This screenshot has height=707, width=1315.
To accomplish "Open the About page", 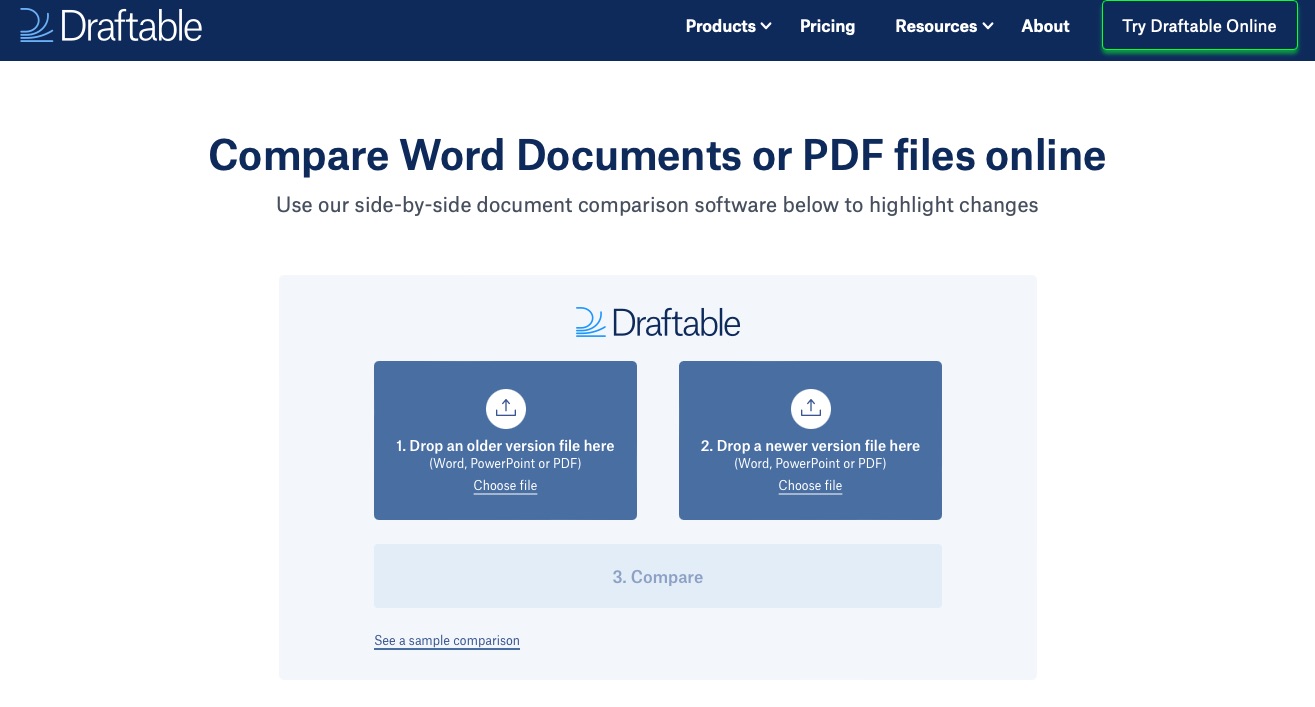I will coord(1045,26).
